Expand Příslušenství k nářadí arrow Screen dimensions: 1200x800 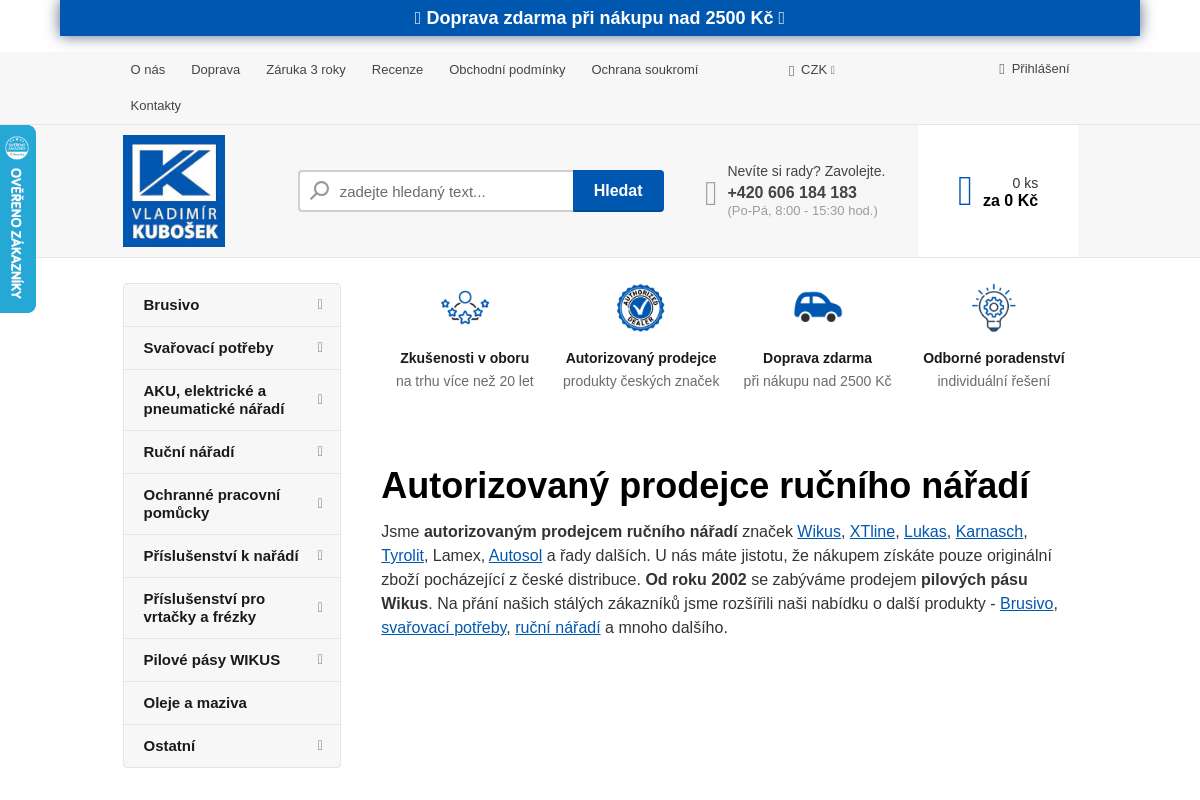[320, 555]
